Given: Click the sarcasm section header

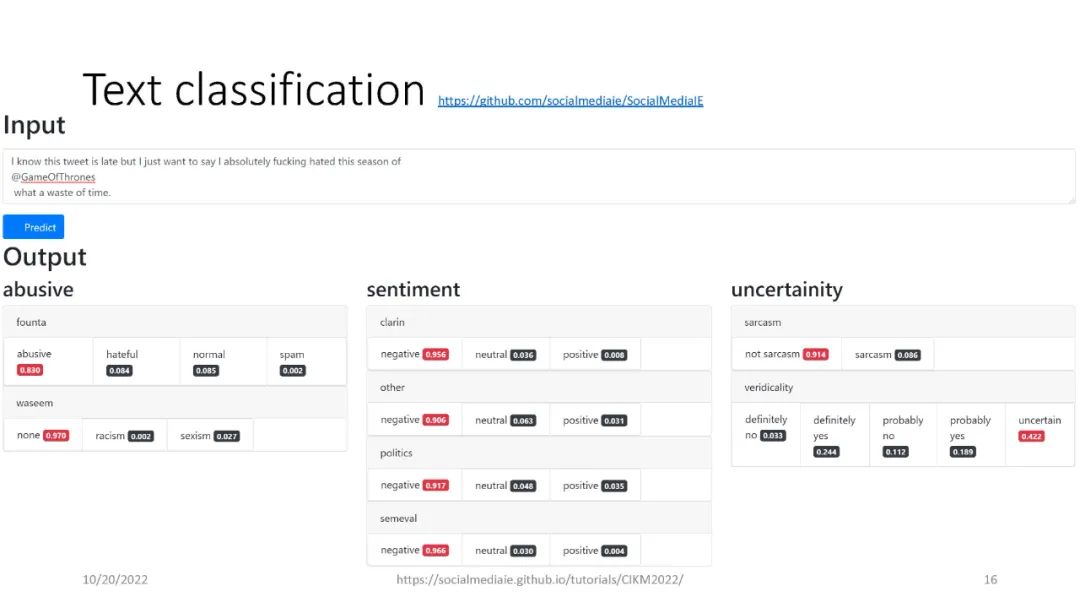Looking at the screenshot, I should (903, 323).
